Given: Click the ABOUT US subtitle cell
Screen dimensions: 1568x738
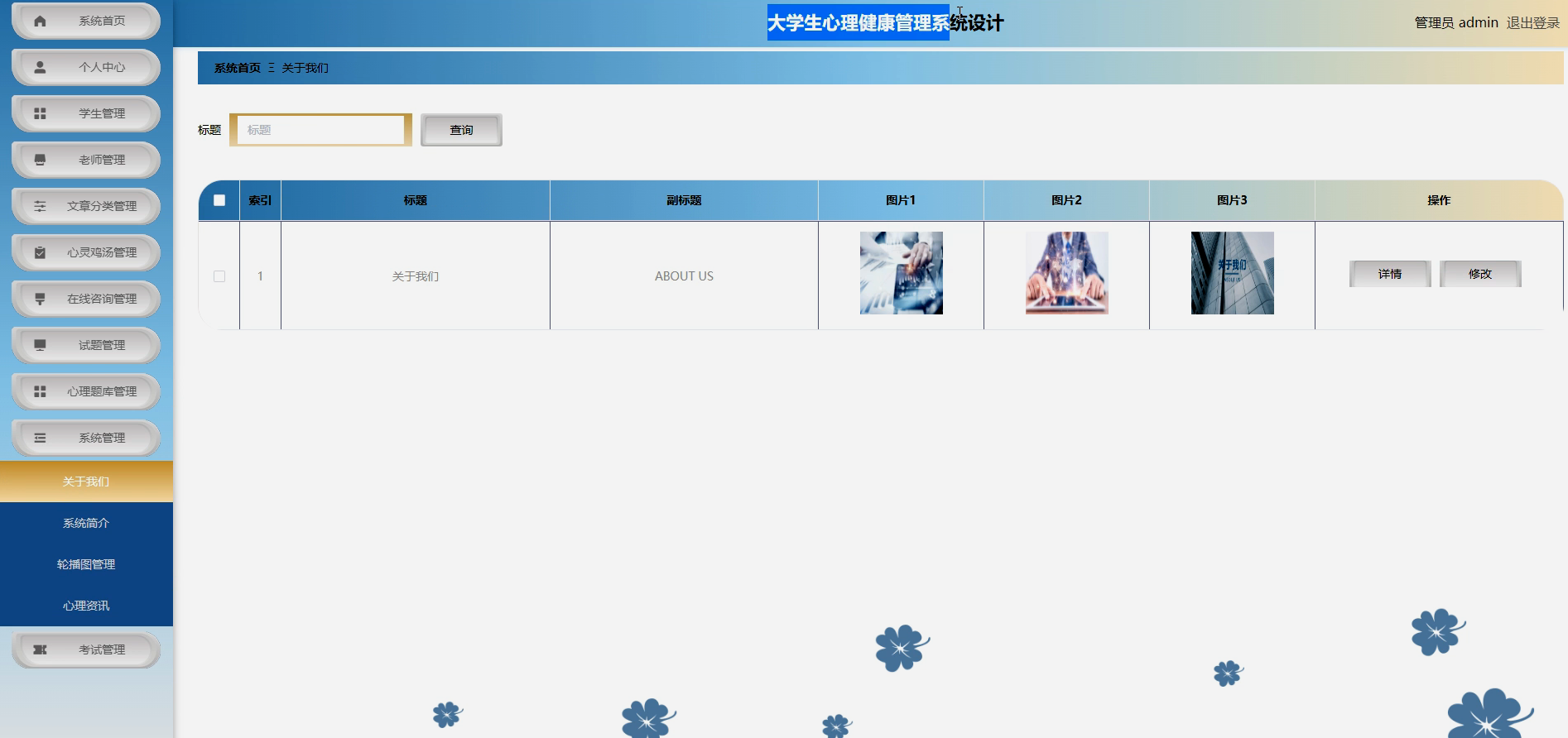Looking at the screenshot, I should pos(684,276).
